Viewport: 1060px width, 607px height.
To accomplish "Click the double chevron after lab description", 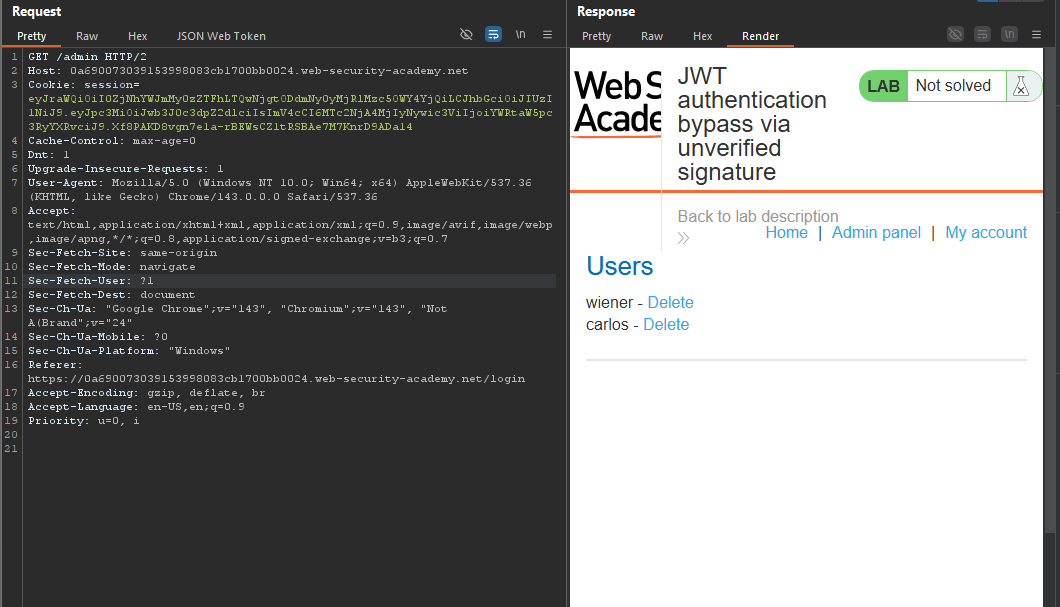I will pyautogui.click(x=683, y=238).
